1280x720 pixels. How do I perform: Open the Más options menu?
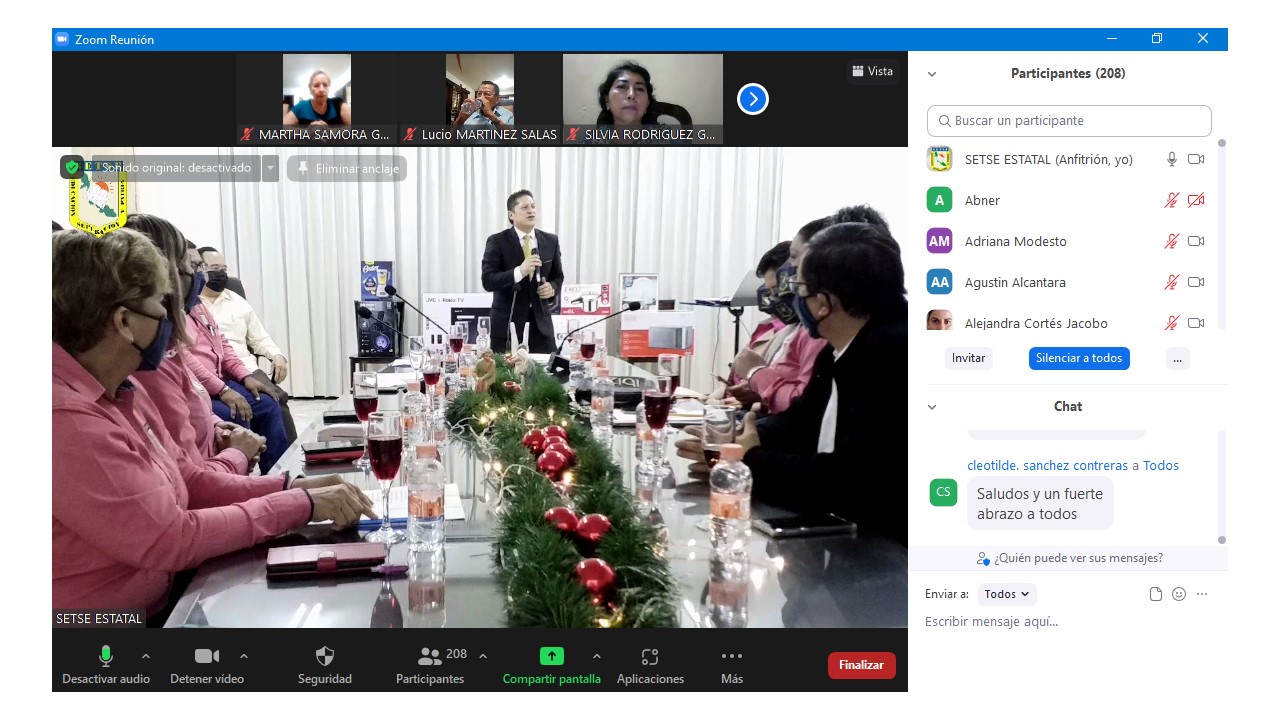click(x=732, y=665)
